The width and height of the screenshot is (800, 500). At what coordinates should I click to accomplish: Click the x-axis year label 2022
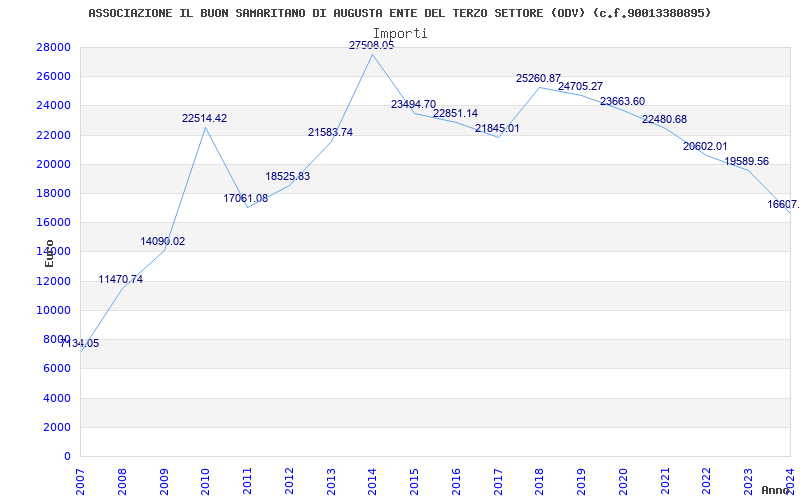pyautogui.click(x=707, y=482)
